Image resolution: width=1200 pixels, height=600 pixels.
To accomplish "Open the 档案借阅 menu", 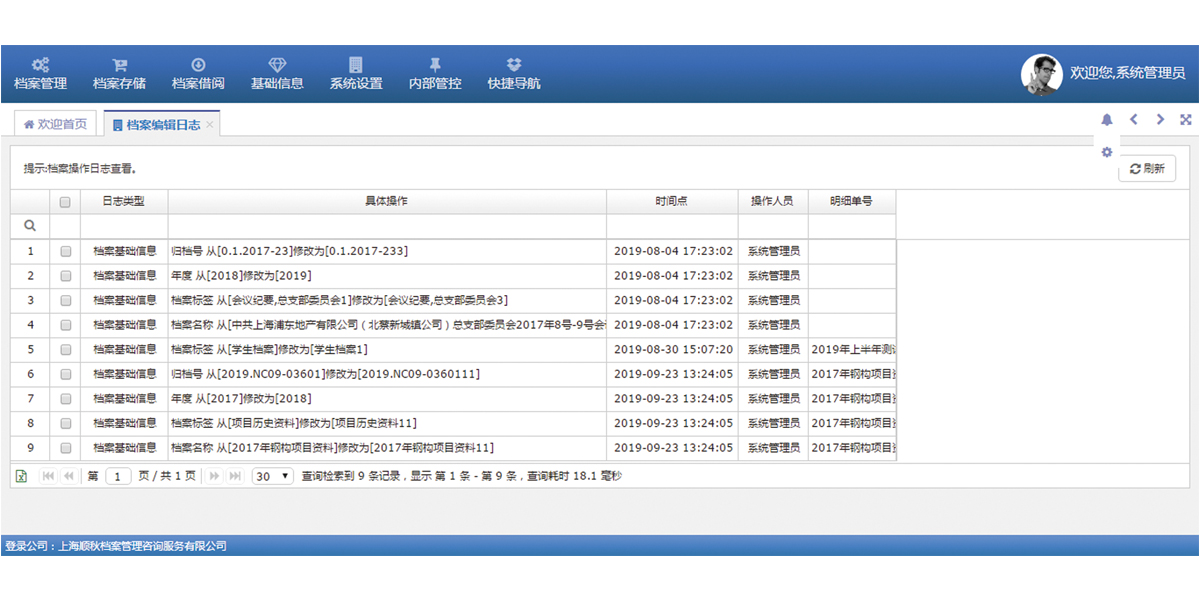I will 198,74.
